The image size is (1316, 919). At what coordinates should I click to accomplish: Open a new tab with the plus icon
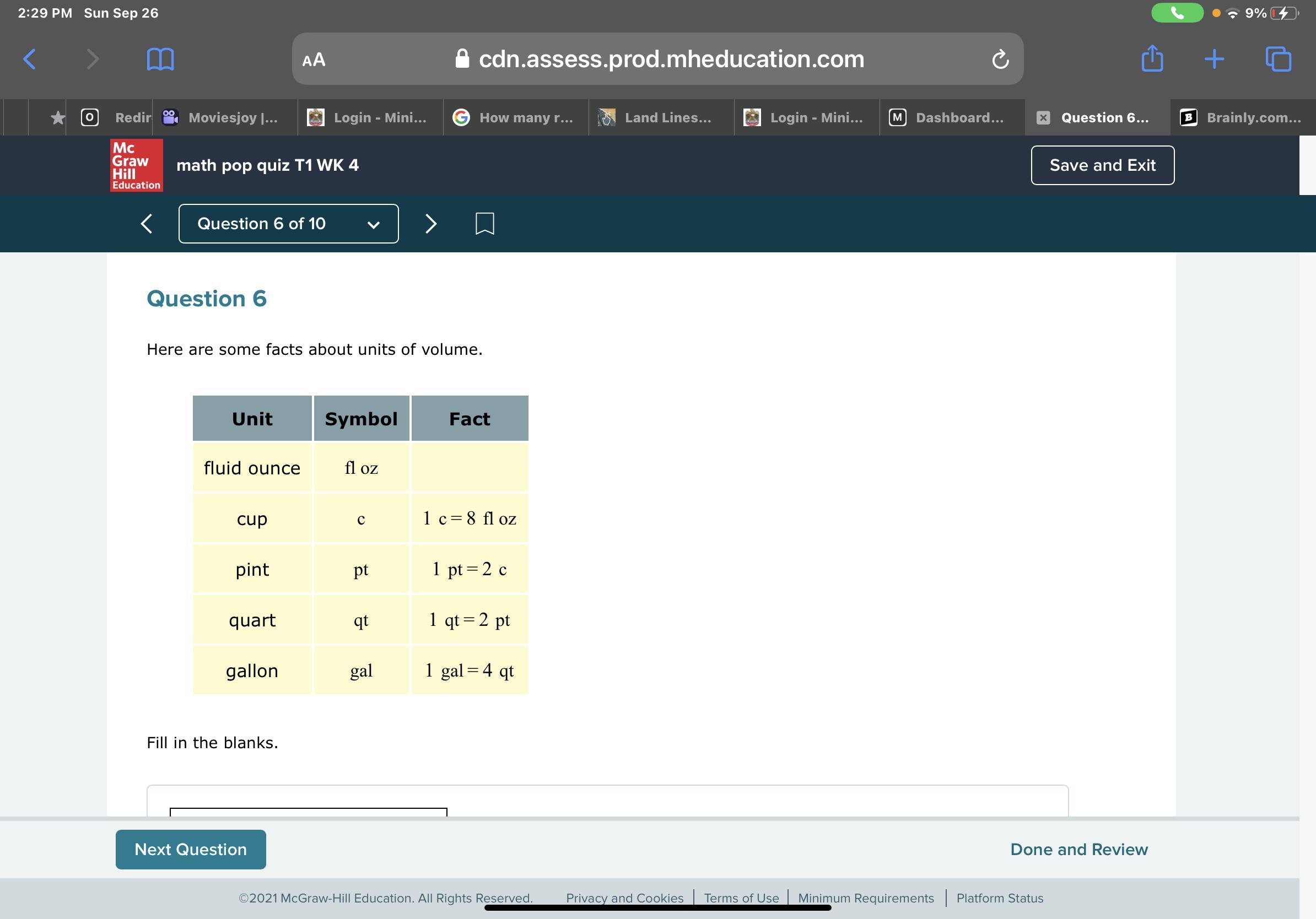point(1214,58)
